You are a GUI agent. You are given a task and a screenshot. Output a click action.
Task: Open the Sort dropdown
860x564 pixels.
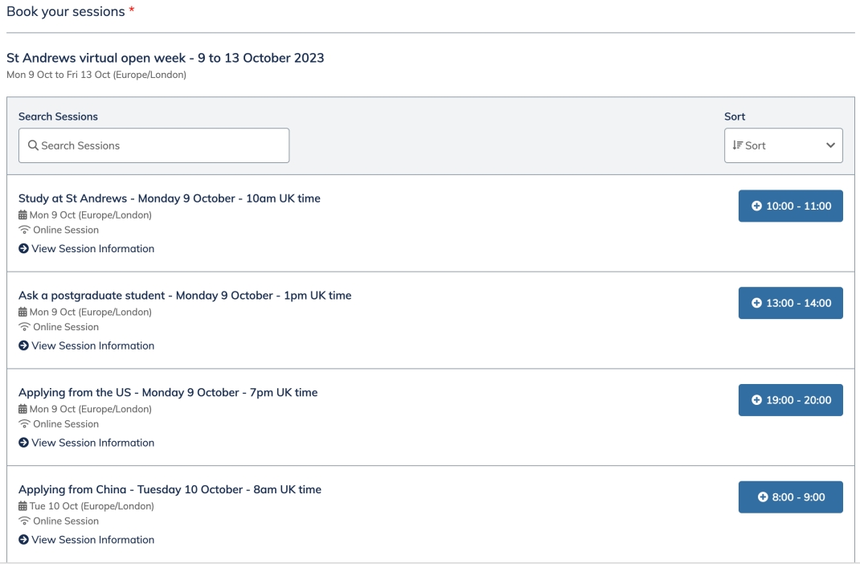click(x=783, y=146)
